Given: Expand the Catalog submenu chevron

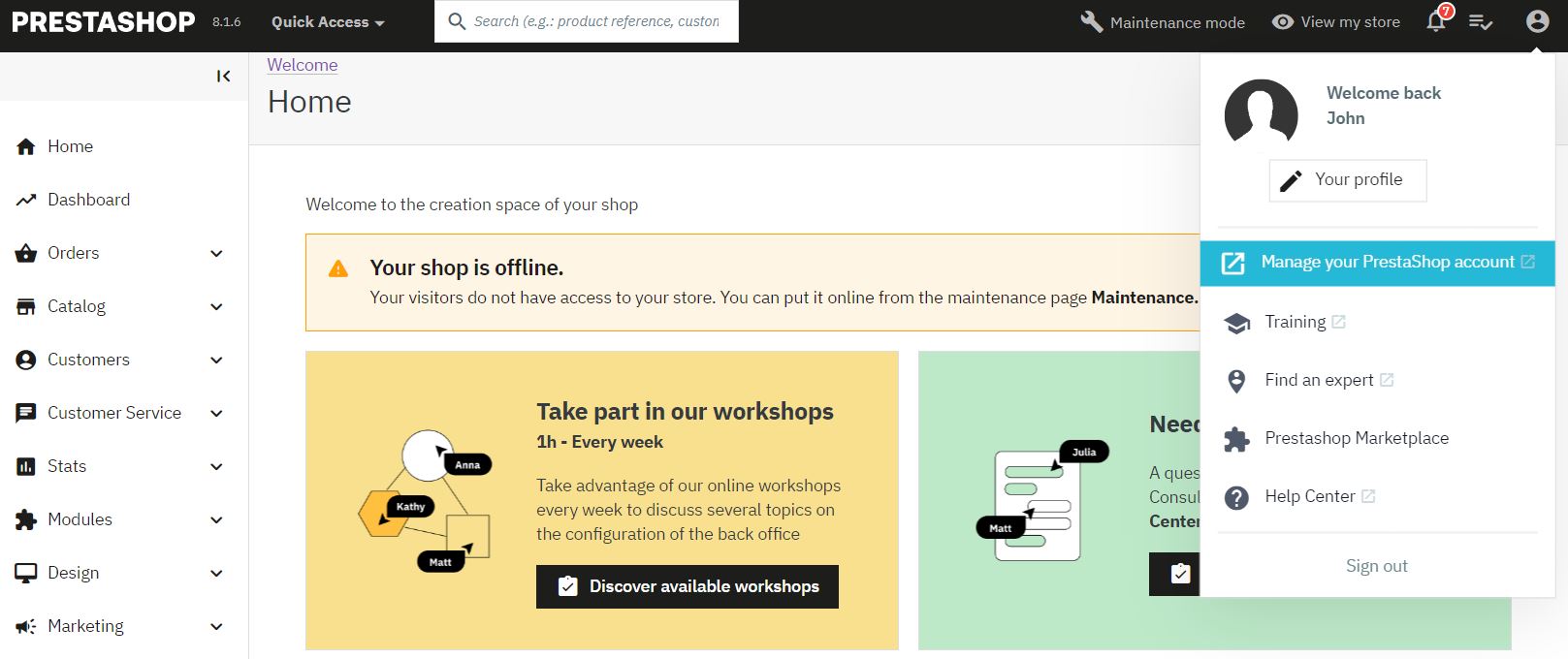Looking at the screenshot, I should pos(217,306).
